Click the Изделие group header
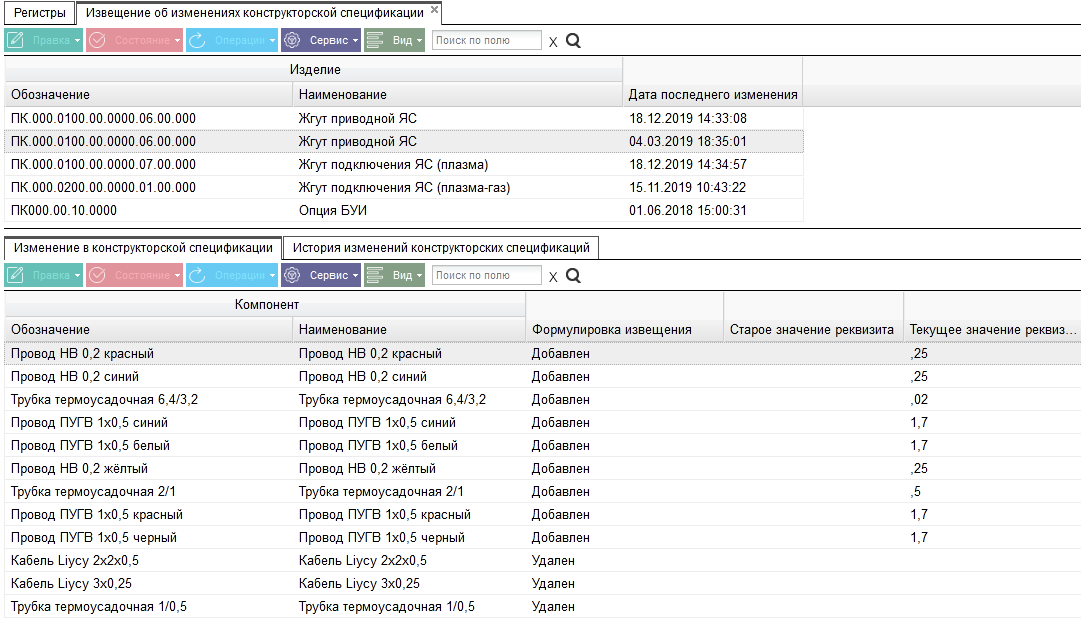Viewport: 1081px width, 640px height. point(314,70)
